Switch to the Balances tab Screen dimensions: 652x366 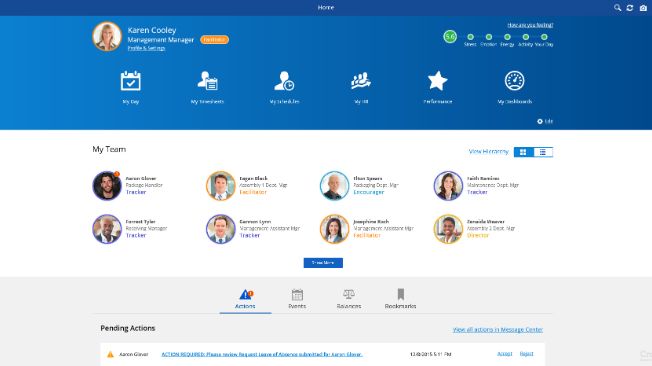point(349,299)
